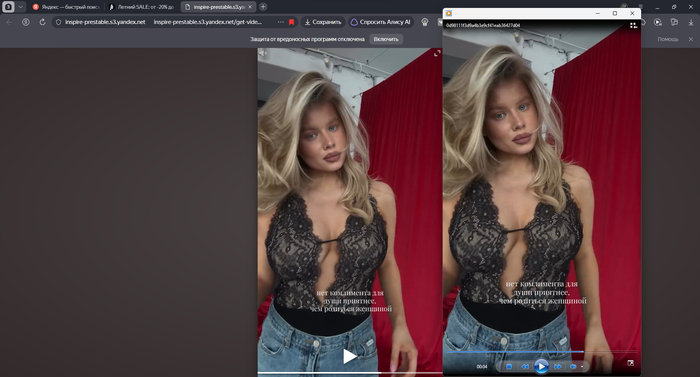Expand the tab list dropdown arrow

coord(21,7)
